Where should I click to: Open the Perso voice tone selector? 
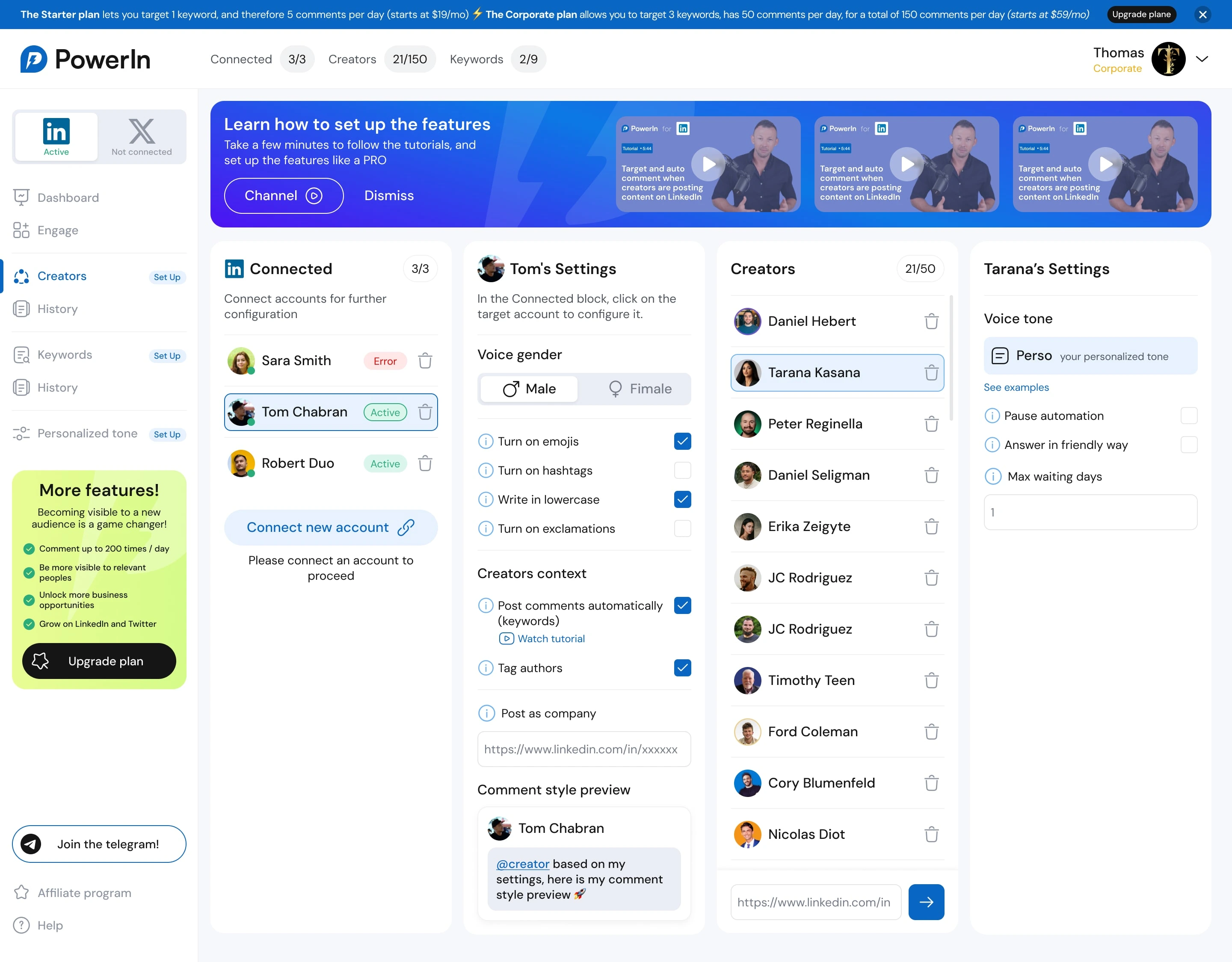(x=1090, y=356)
